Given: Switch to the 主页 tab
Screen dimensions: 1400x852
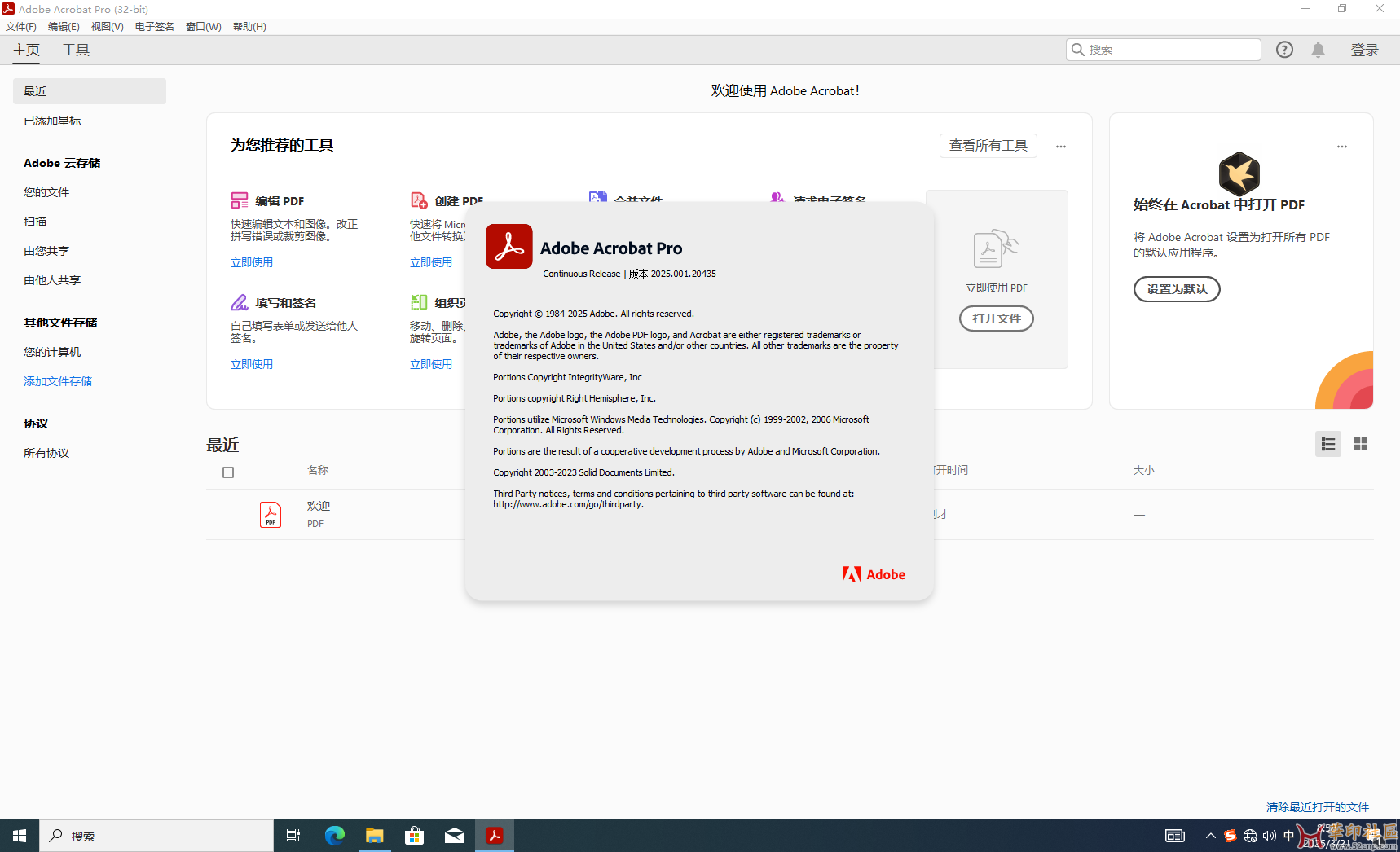Looking at the screenshot, I should point(26,50).
